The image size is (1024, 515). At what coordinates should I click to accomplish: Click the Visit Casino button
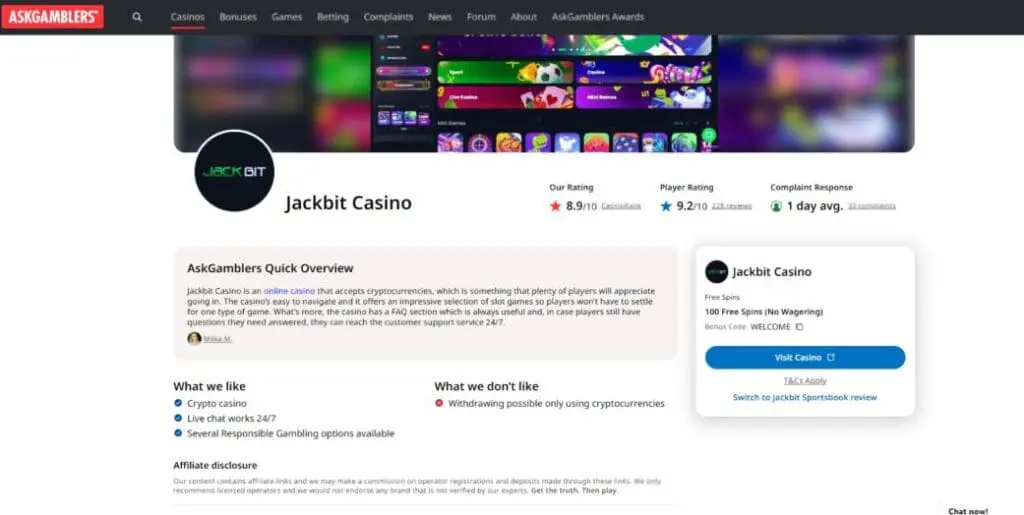[805, 358]
